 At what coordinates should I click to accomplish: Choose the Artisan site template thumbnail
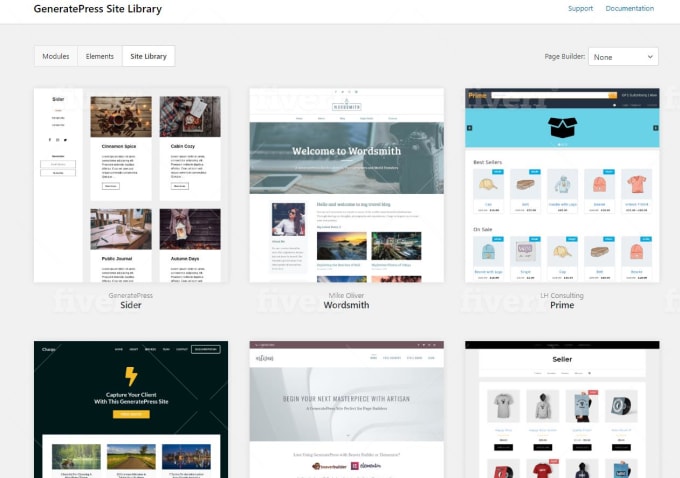point(347,409)
